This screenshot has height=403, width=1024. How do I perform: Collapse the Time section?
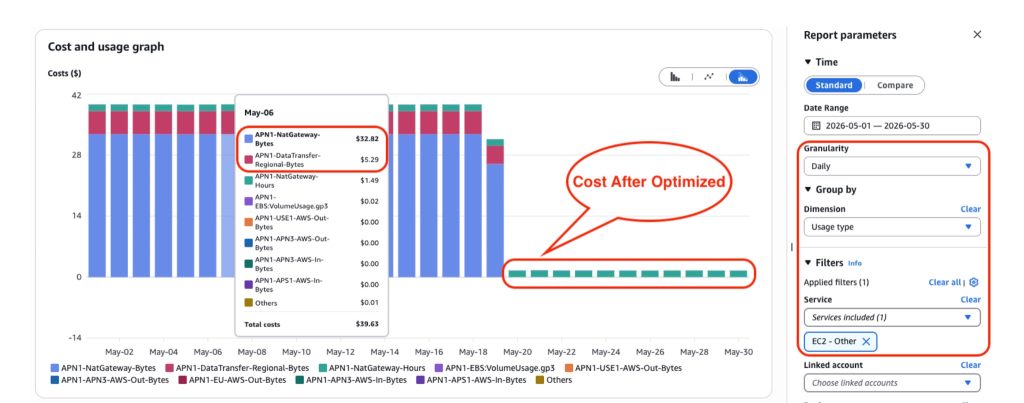tap(808, 62)
